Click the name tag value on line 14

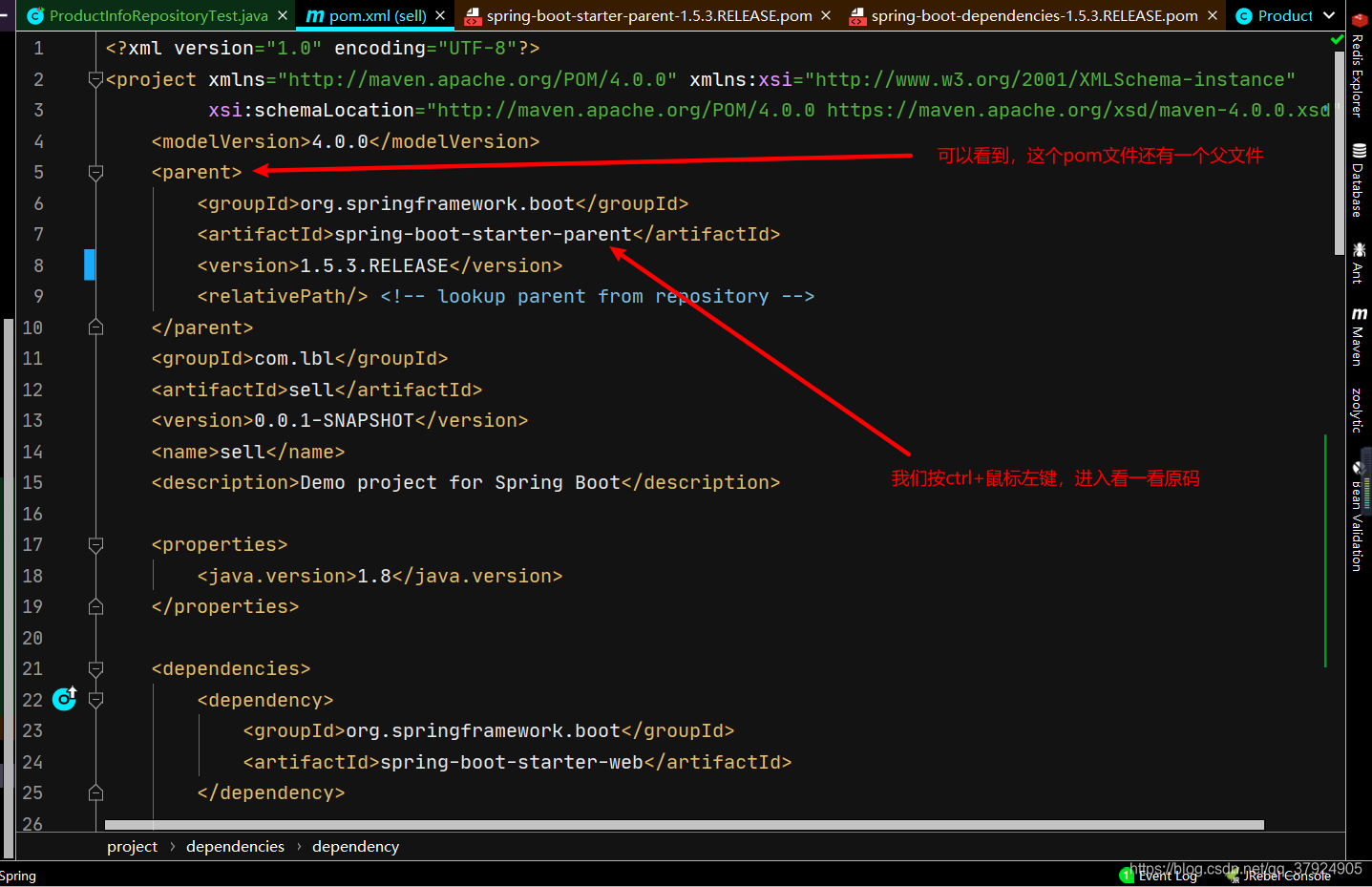[x=243, y=452]
